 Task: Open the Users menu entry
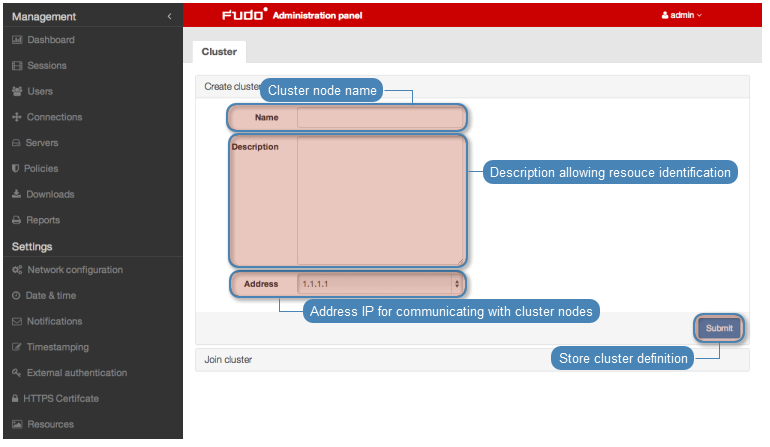[x=40, y=91]
